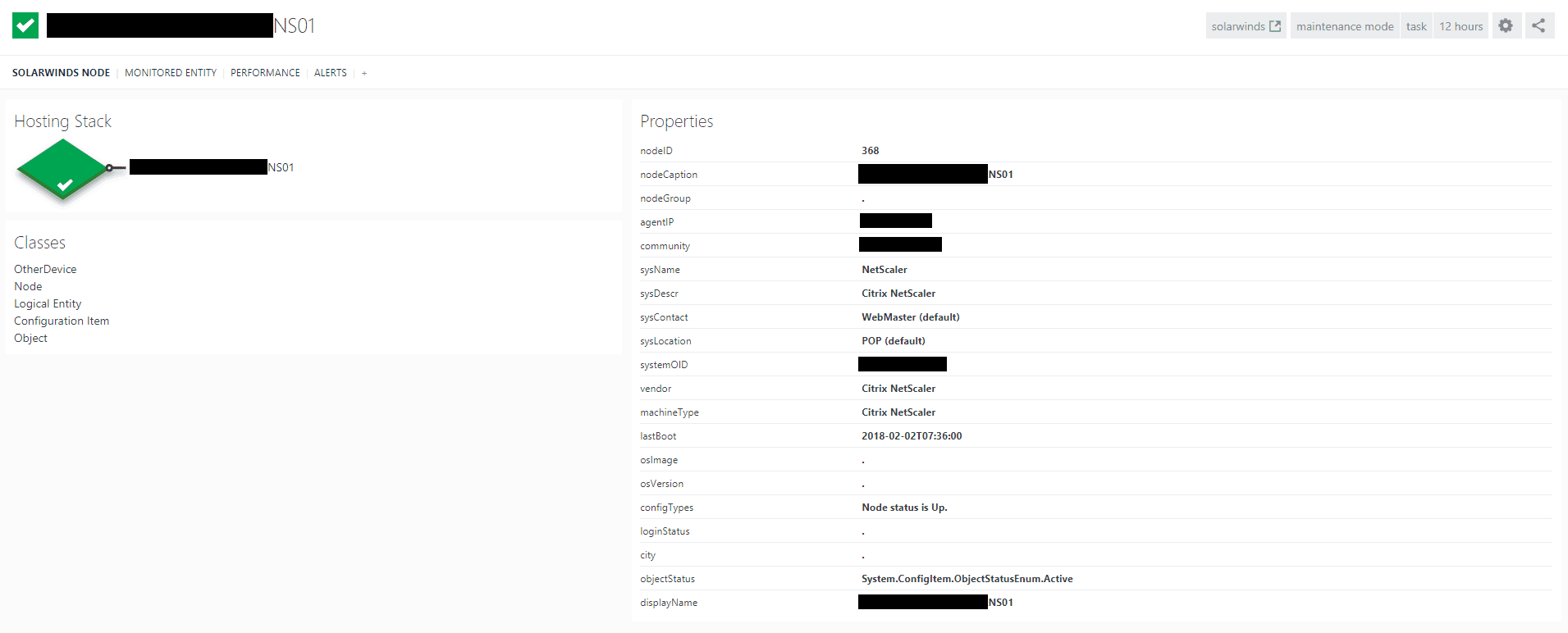Open the Configuration Item class
The height and width of the screenshot is (633, 1568).
tap(62, 321)
